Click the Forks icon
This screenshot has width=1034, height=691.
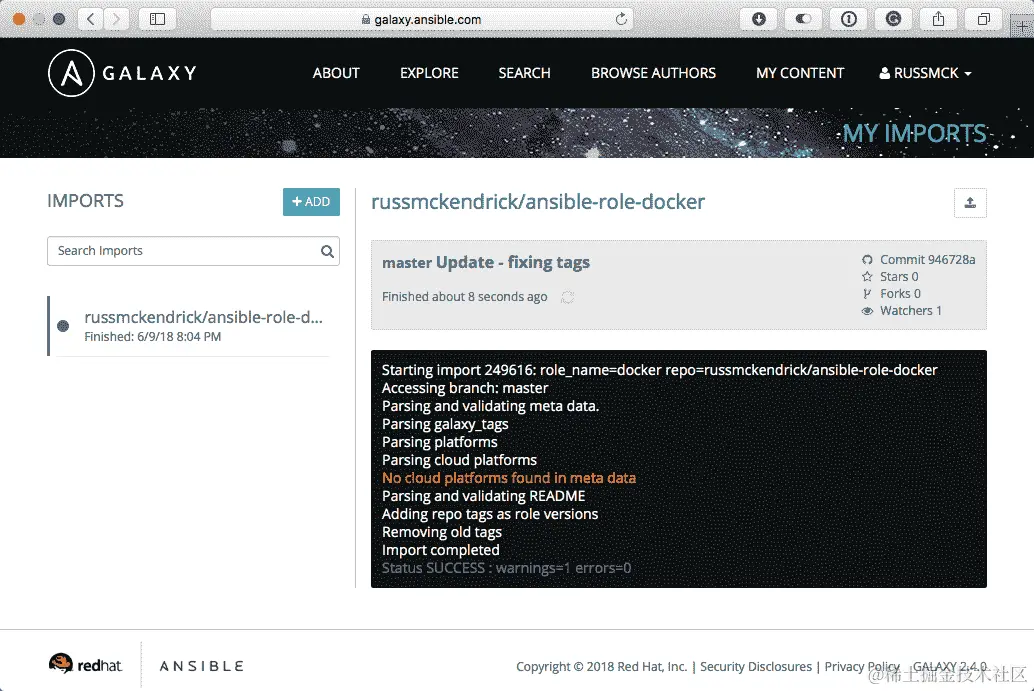tap(867, 294)
